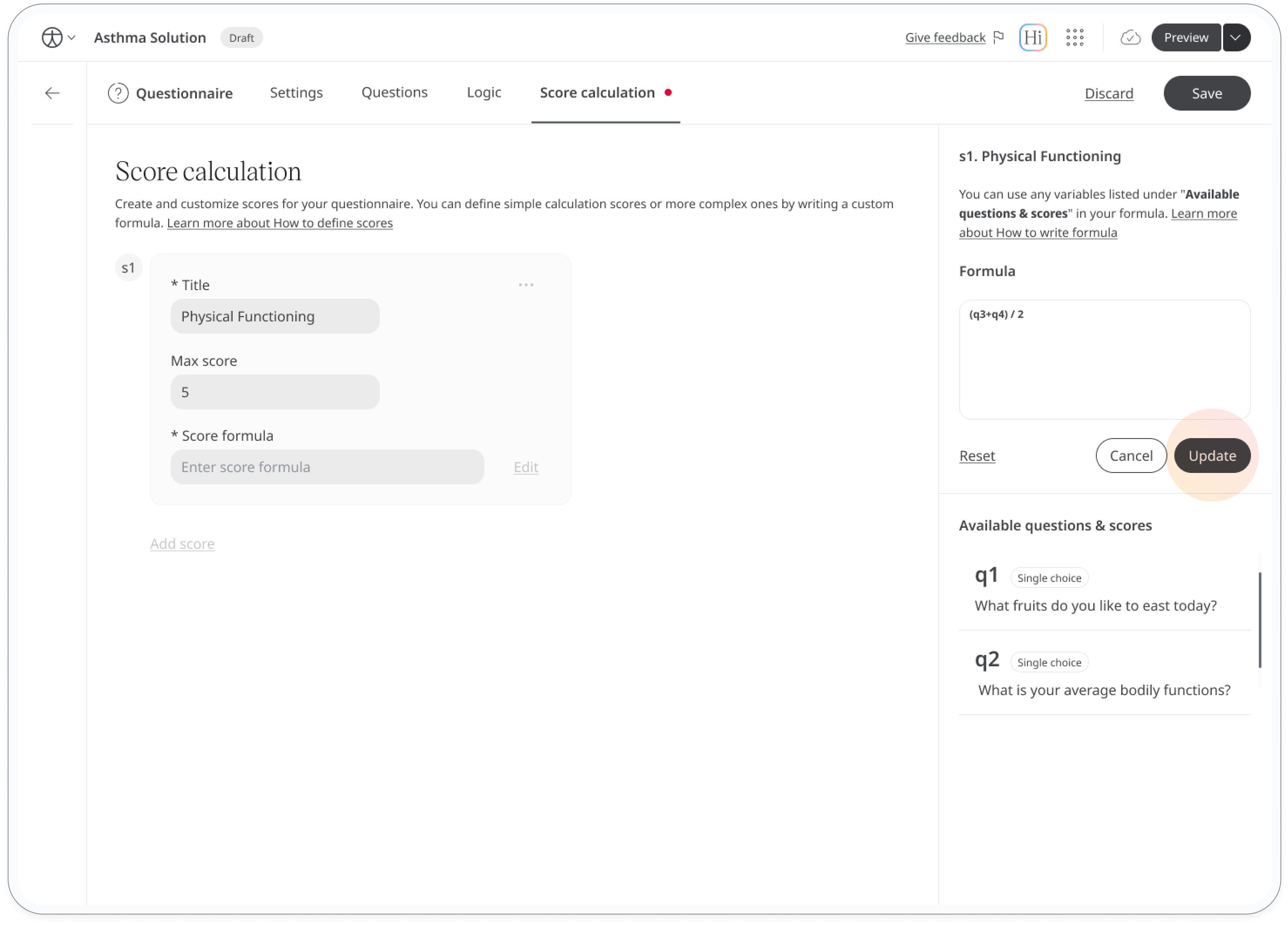Click the feedback flag icon
This screenshot has height=925, width=1288.
(x=998, y=37)
